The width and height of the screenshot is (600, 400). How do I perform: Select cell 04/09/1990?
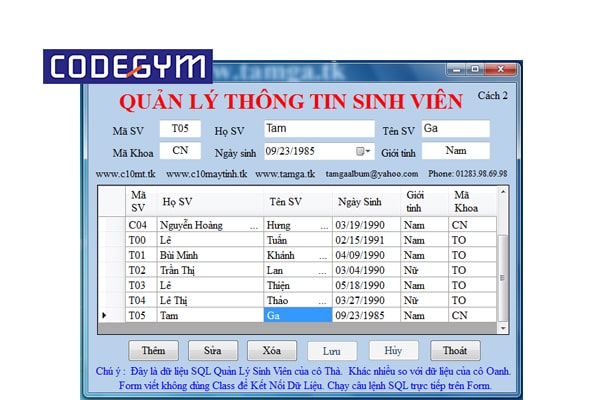[366, 255]
